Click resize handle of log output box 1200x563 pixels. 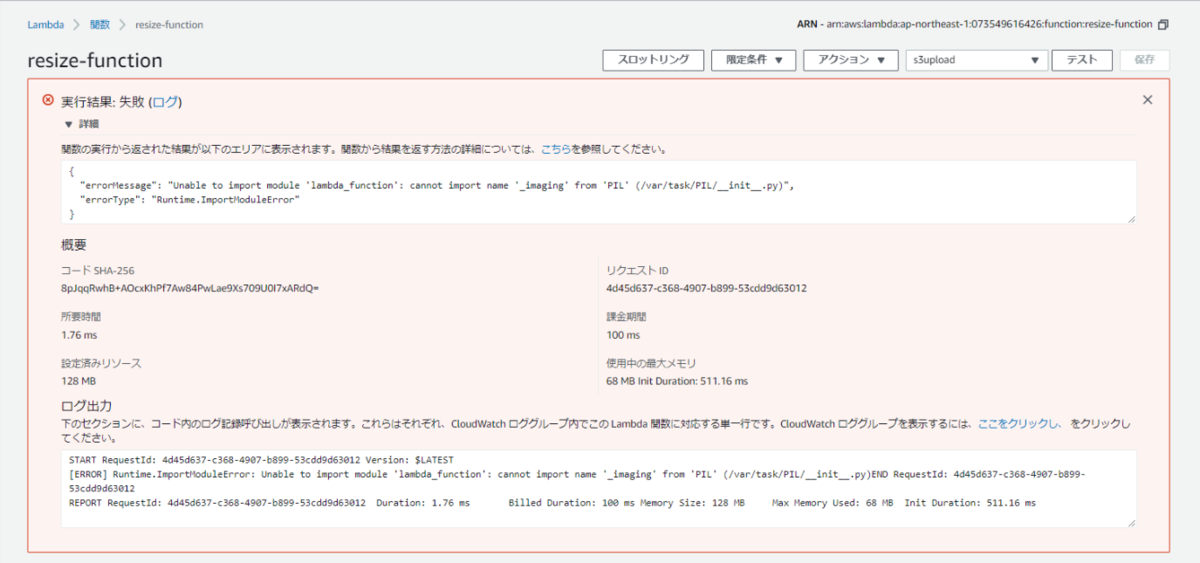click(1131, 522)
